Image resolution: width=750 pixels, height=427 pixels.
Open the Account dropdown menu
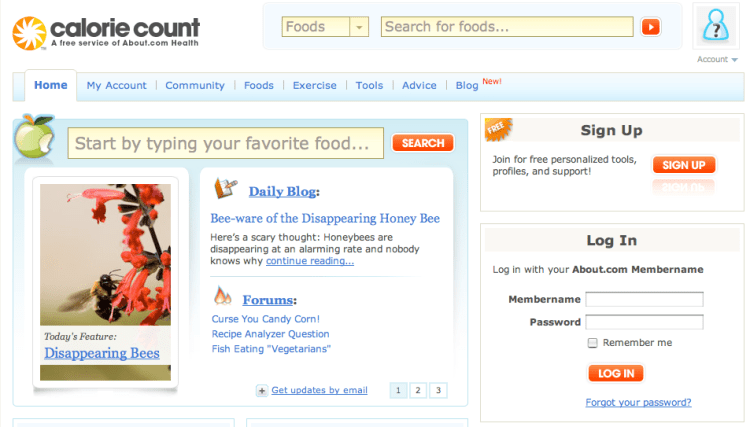pos(717,60)
